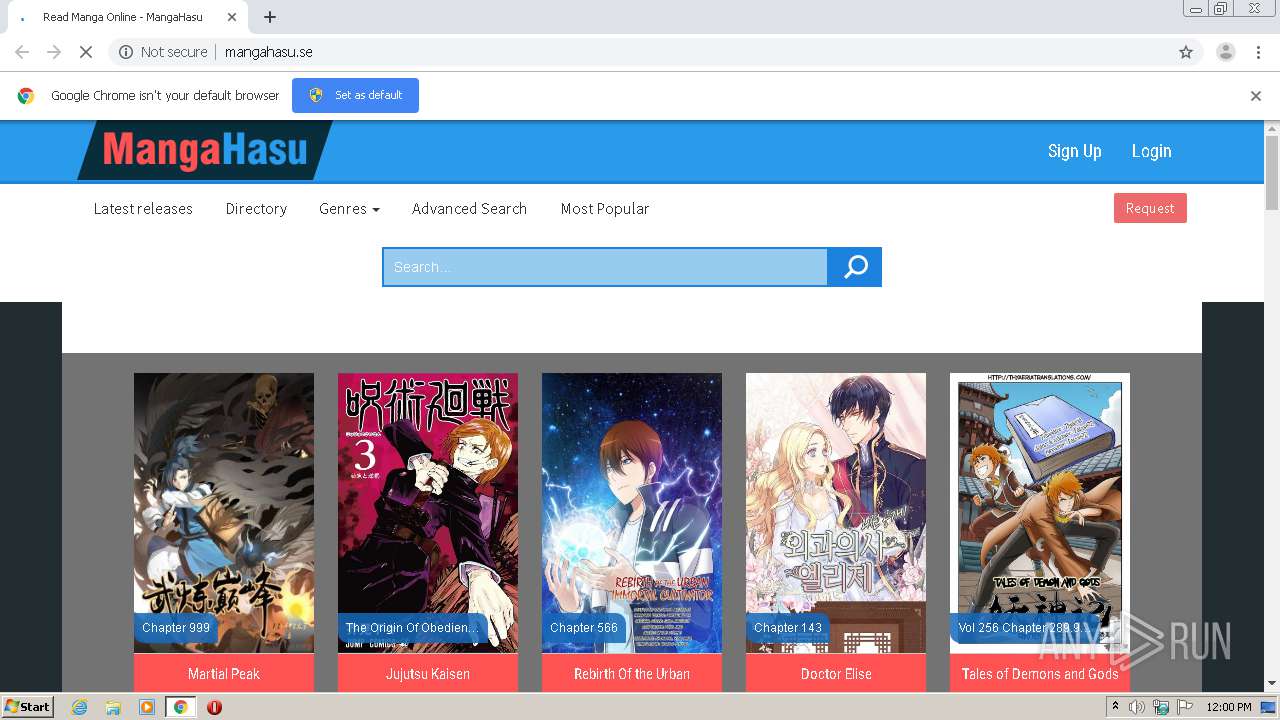
Task: Set Chrome as default browser
Action: point(355,95)
